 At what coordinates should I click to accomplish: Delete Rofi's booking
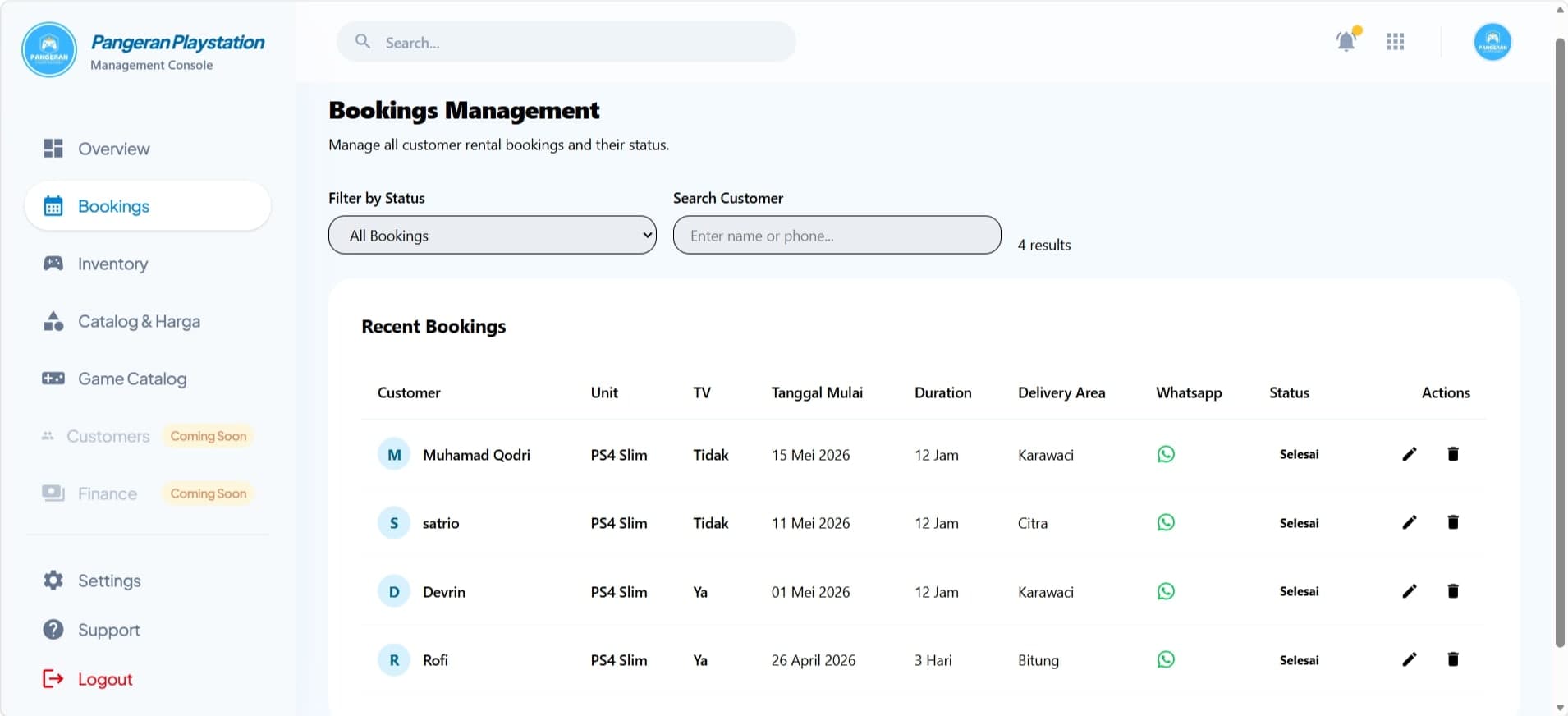[1453, 659]
